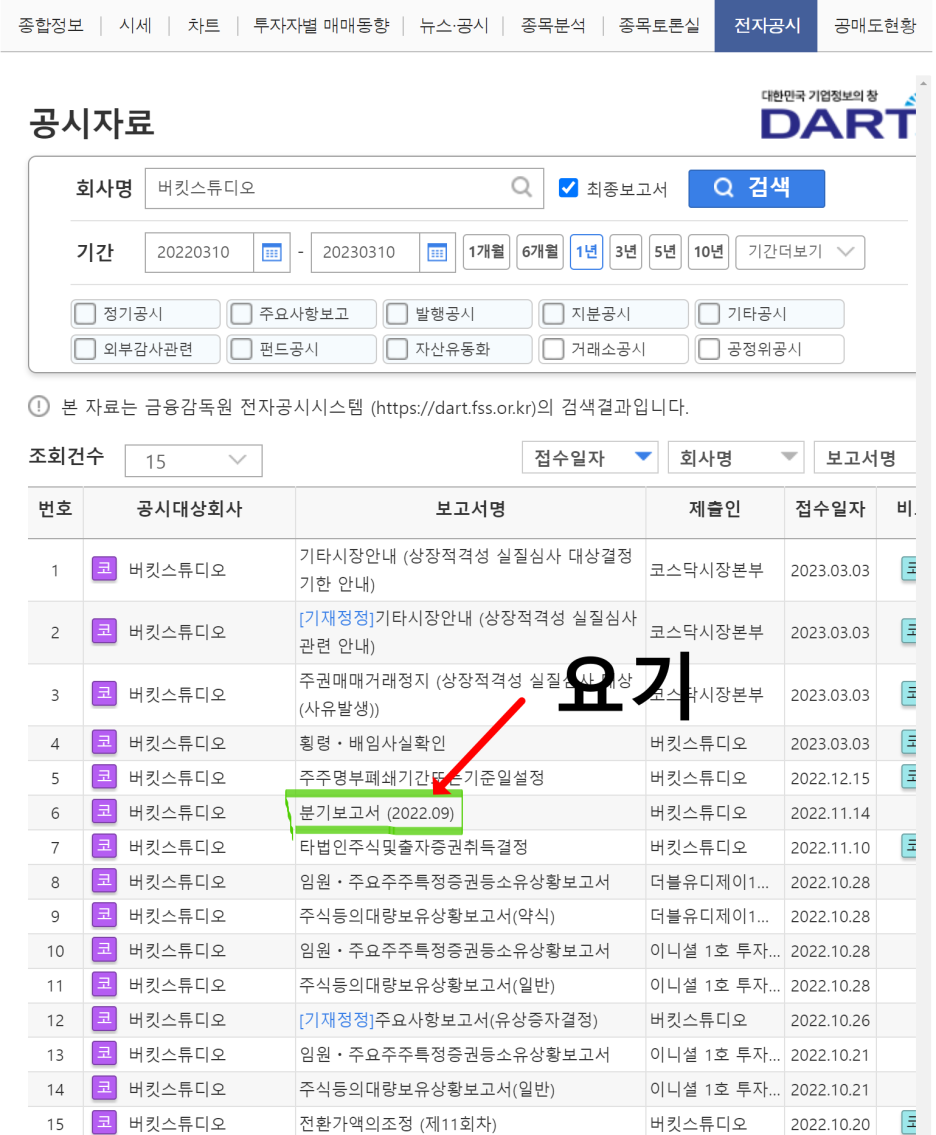936x1135 pixels.
Task: Open the start date calendar picker
Action: point(271,253)
